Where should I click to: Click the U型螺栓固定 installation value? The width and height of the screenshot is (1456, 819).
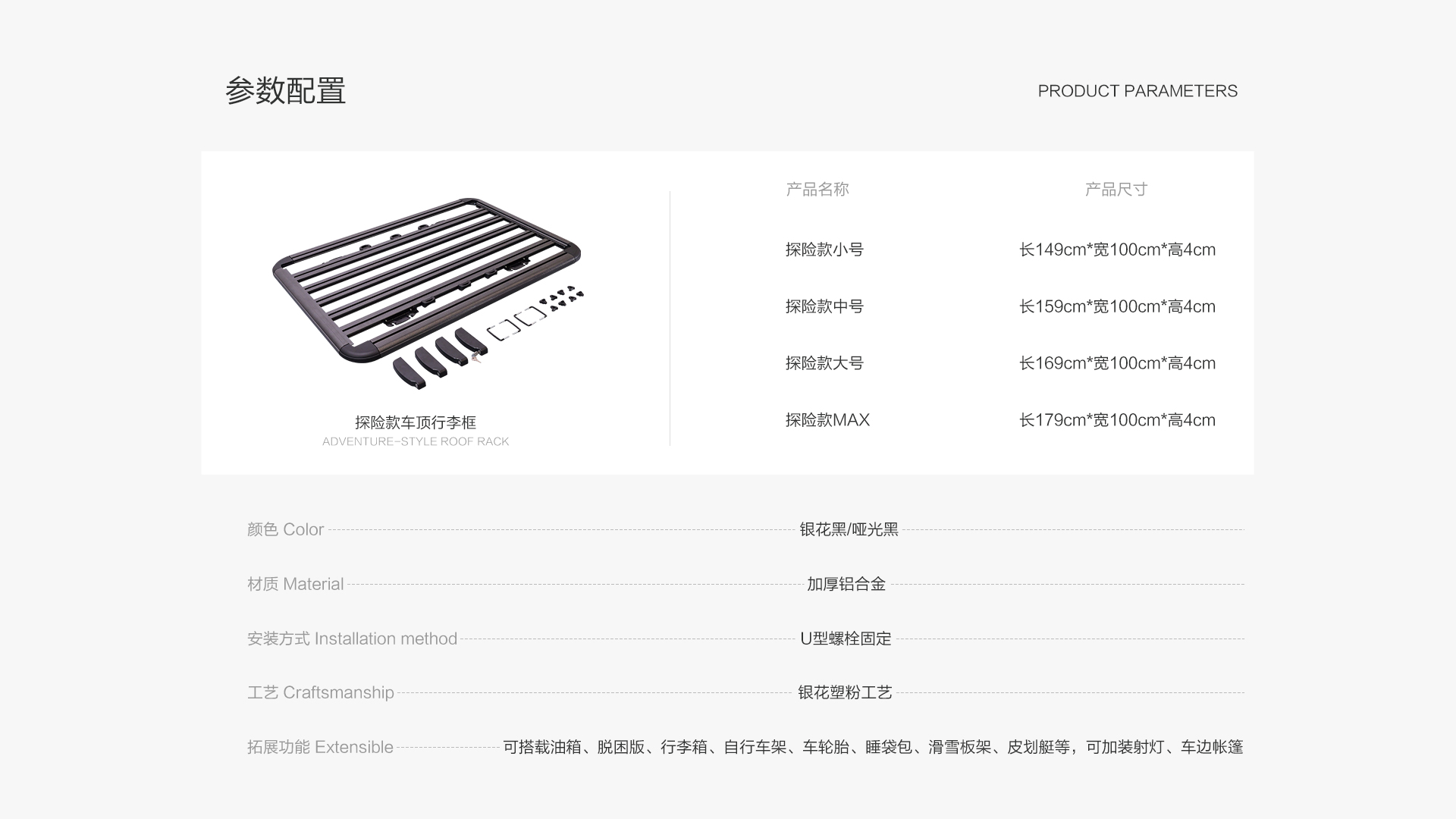pos(846,639)
